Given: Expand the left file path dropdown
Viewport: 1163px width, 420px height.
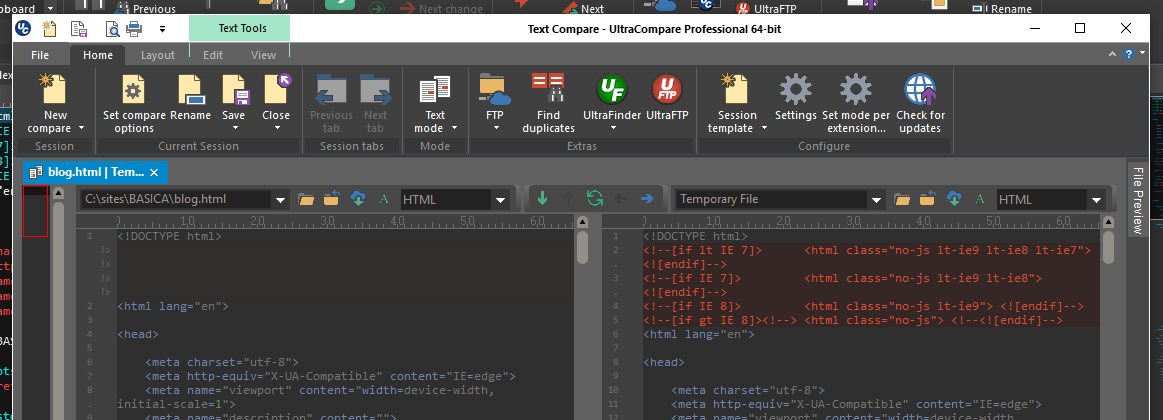Looking at the screenshot, I should point(280,199).
